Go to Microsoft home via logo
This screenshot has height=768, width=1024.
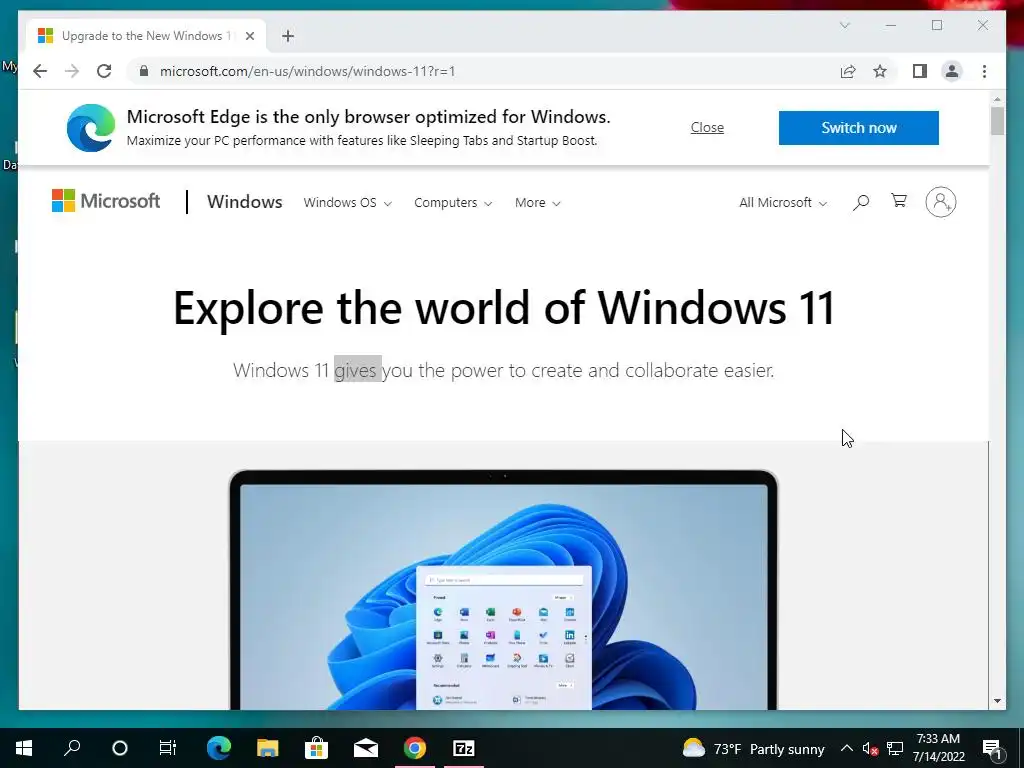point(106,201)
